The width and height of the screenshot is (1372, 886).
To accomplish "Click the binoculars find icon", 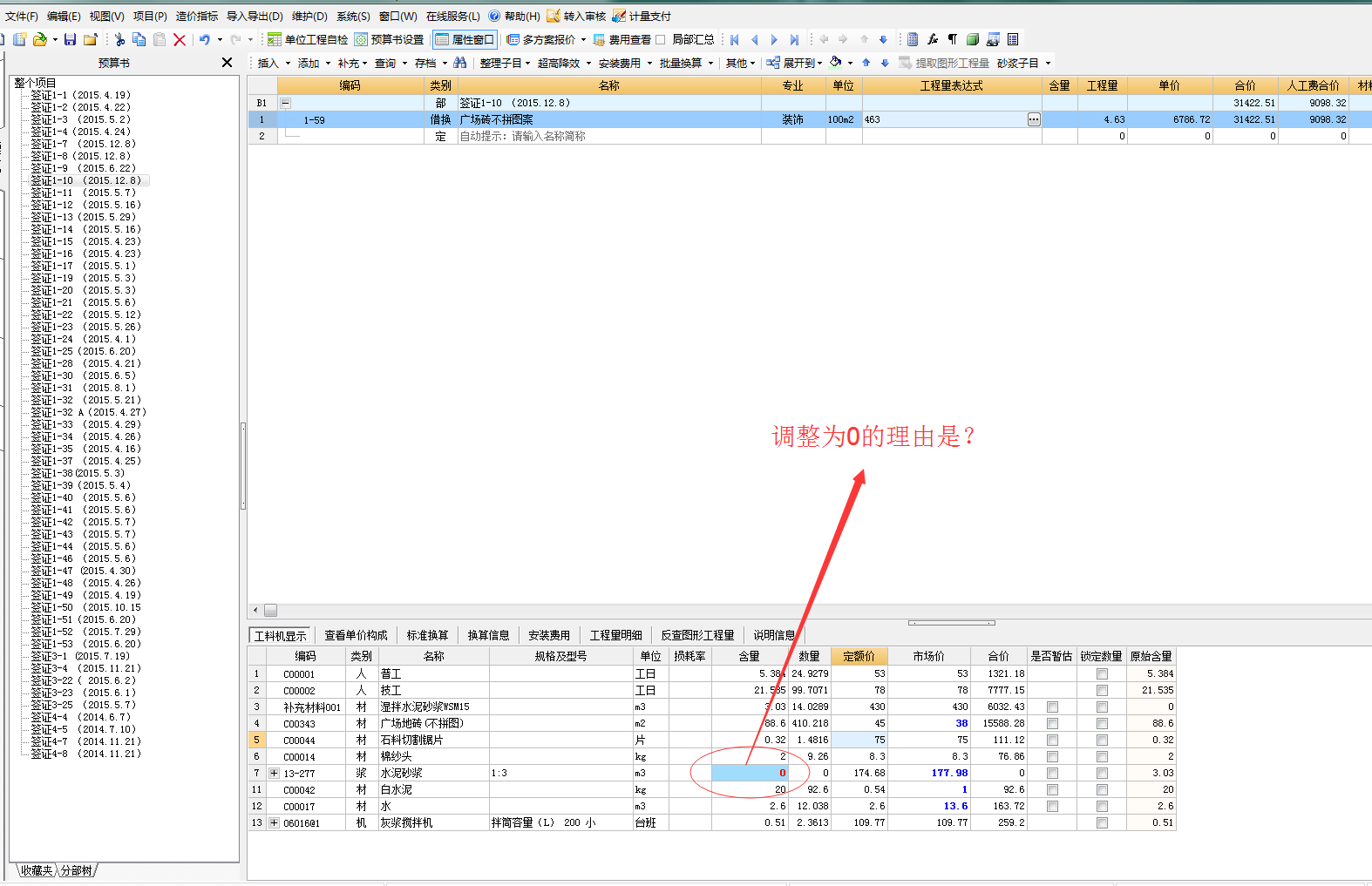I will [460, 63].
